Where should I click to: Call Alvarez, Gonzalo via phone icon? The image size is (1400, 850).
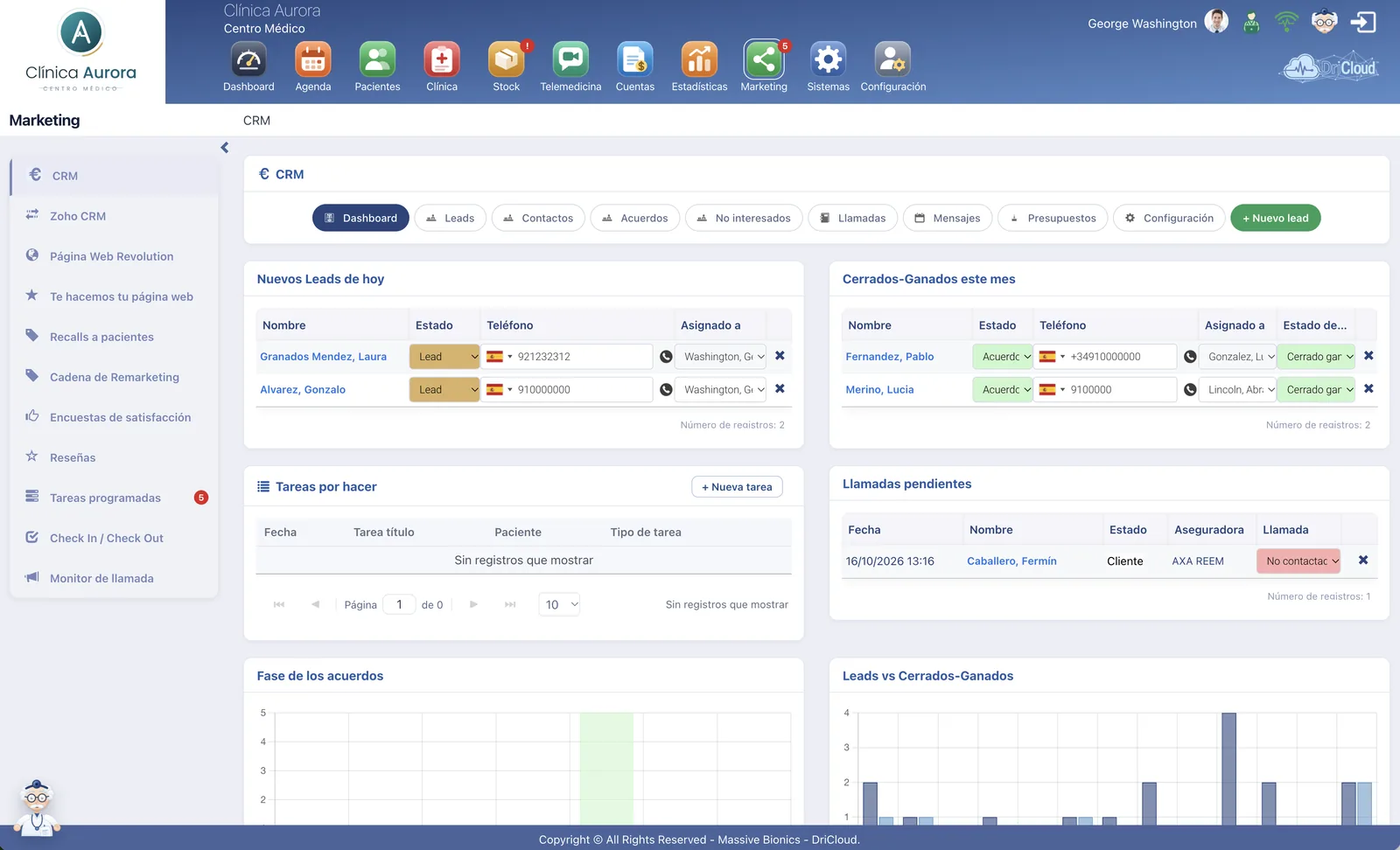click(x=666, y=390)
